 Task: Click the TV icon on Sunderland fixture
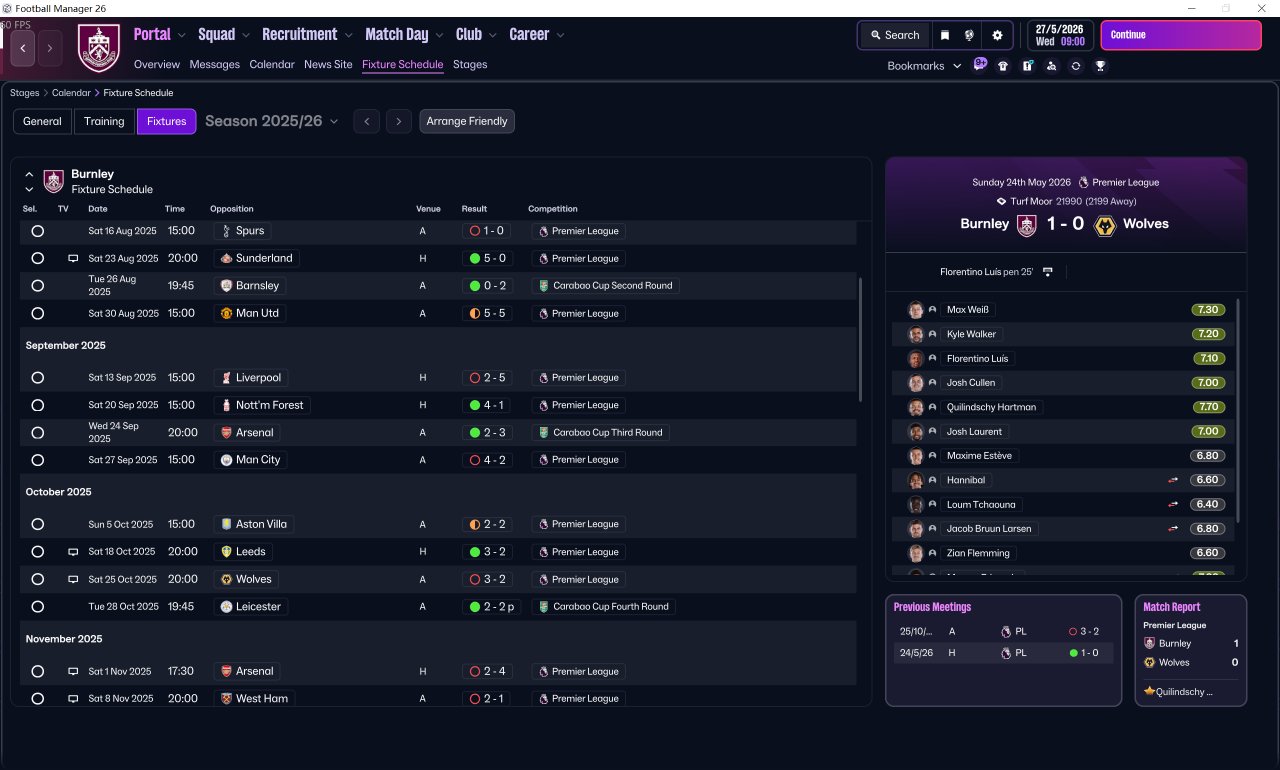click(73, 258)
